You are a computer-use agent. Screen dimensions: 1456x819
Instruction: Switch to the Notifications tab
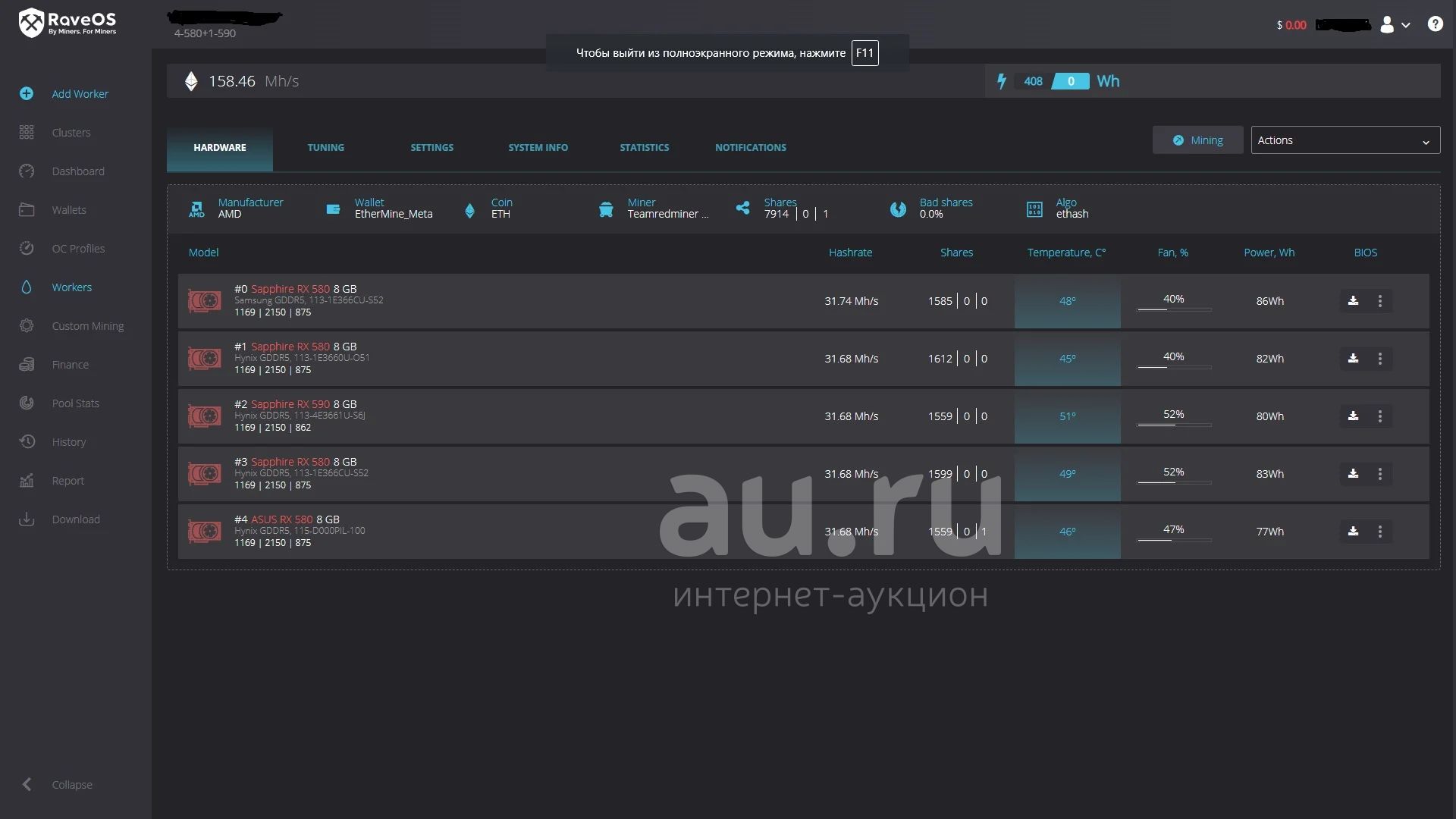coord(751,148)
